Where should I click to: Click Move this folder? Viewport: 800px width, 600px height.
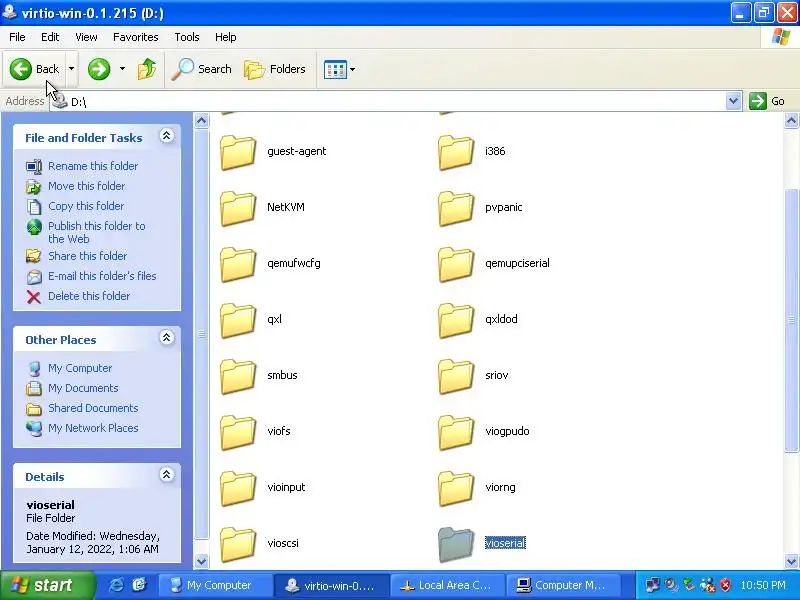pyautogui.click(x=86, y=186)
